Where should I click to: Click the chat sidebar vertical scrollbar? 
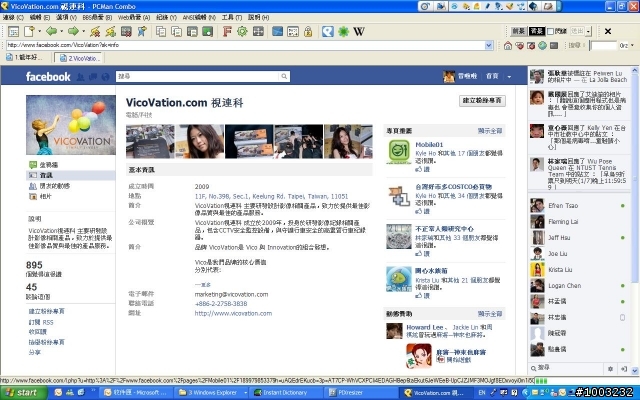635,220
